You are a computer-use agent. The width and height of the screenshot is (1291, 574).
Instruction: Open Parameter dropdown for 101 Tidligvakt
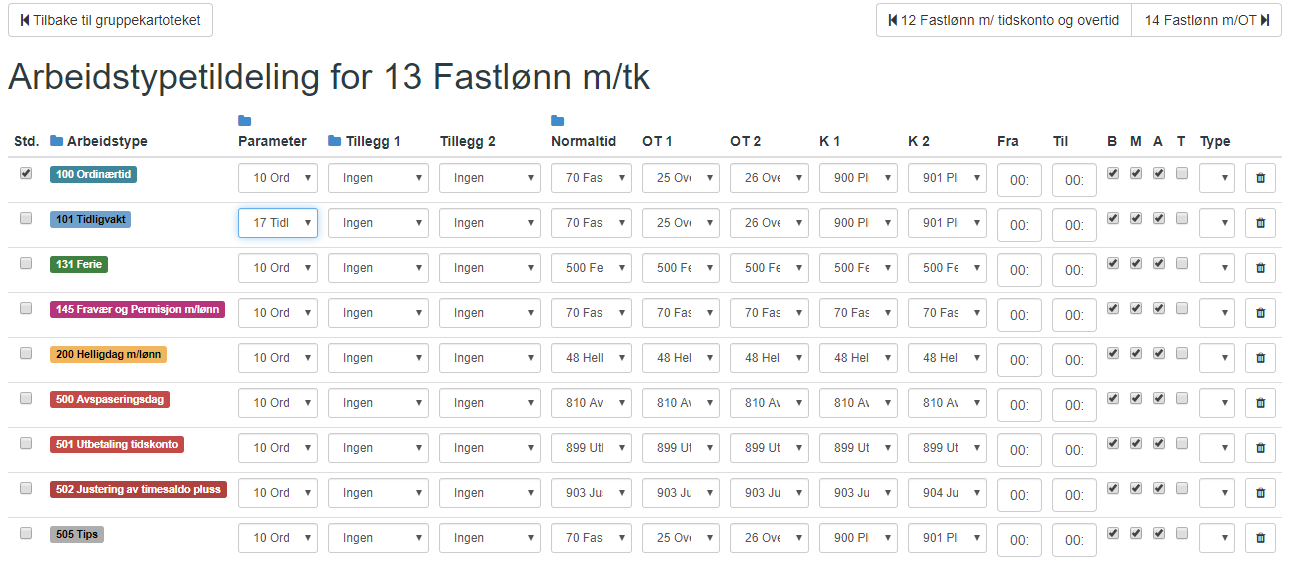click(277, 223)
